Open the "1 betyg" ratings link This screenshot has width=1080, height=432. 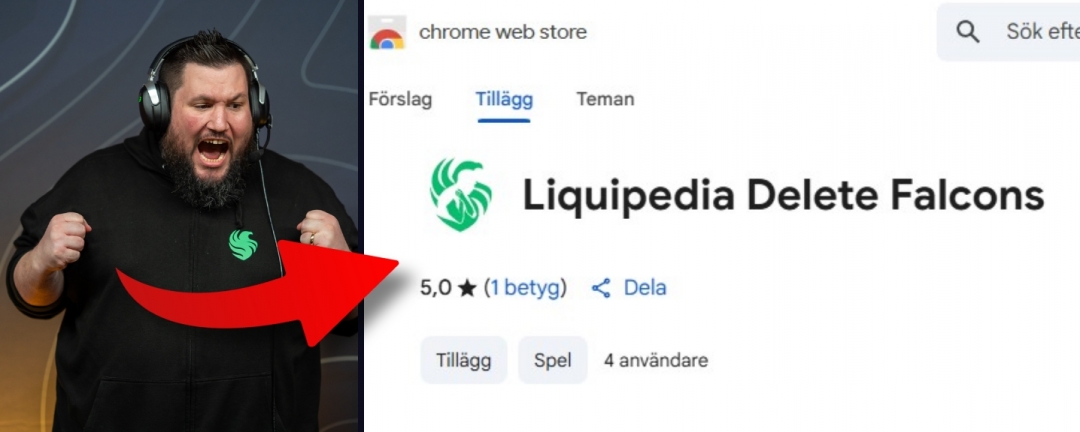(x=525, y=288)
